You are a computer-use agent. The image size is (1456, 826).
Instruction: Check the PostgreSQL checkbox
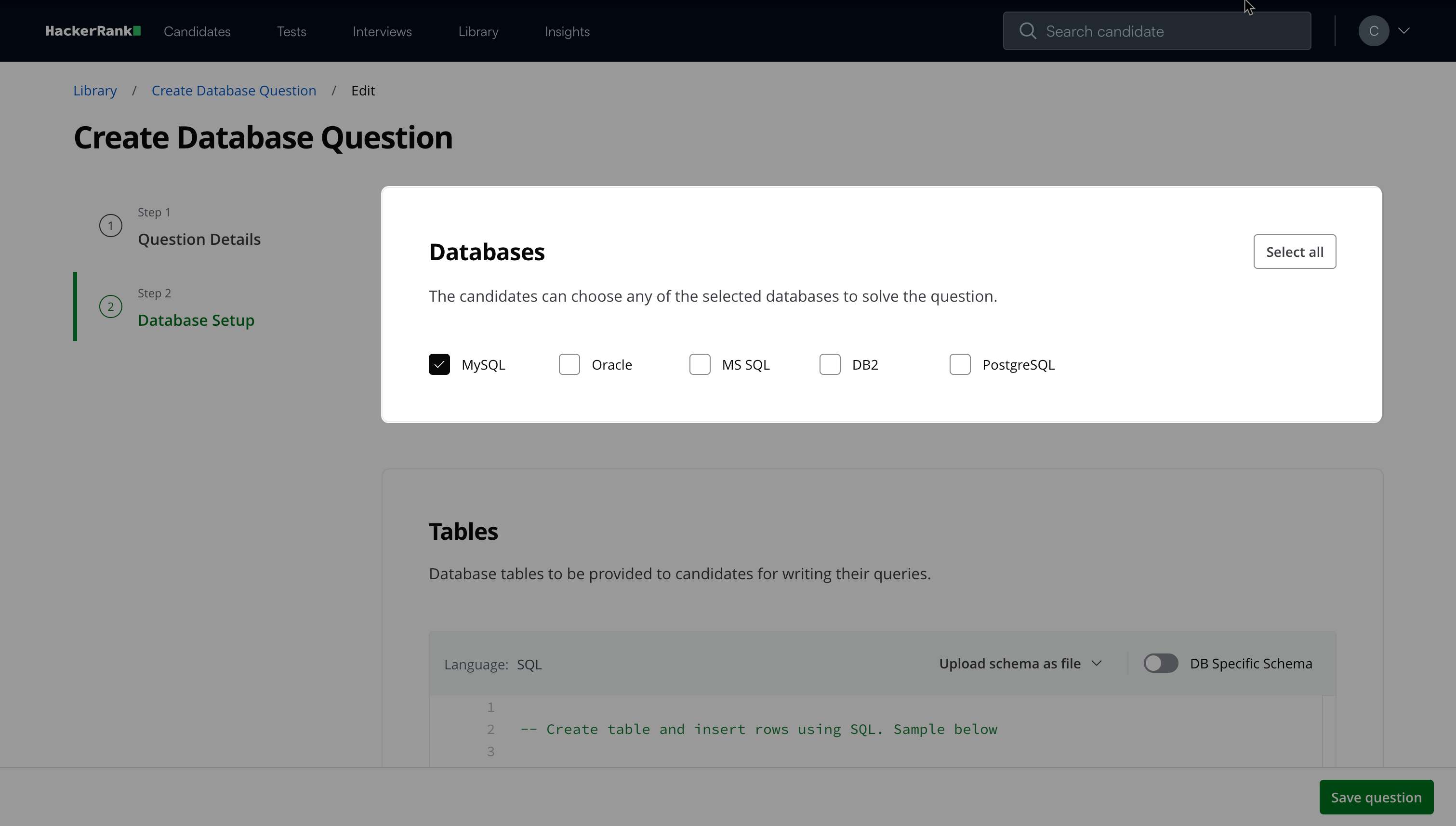click(960, 364)
